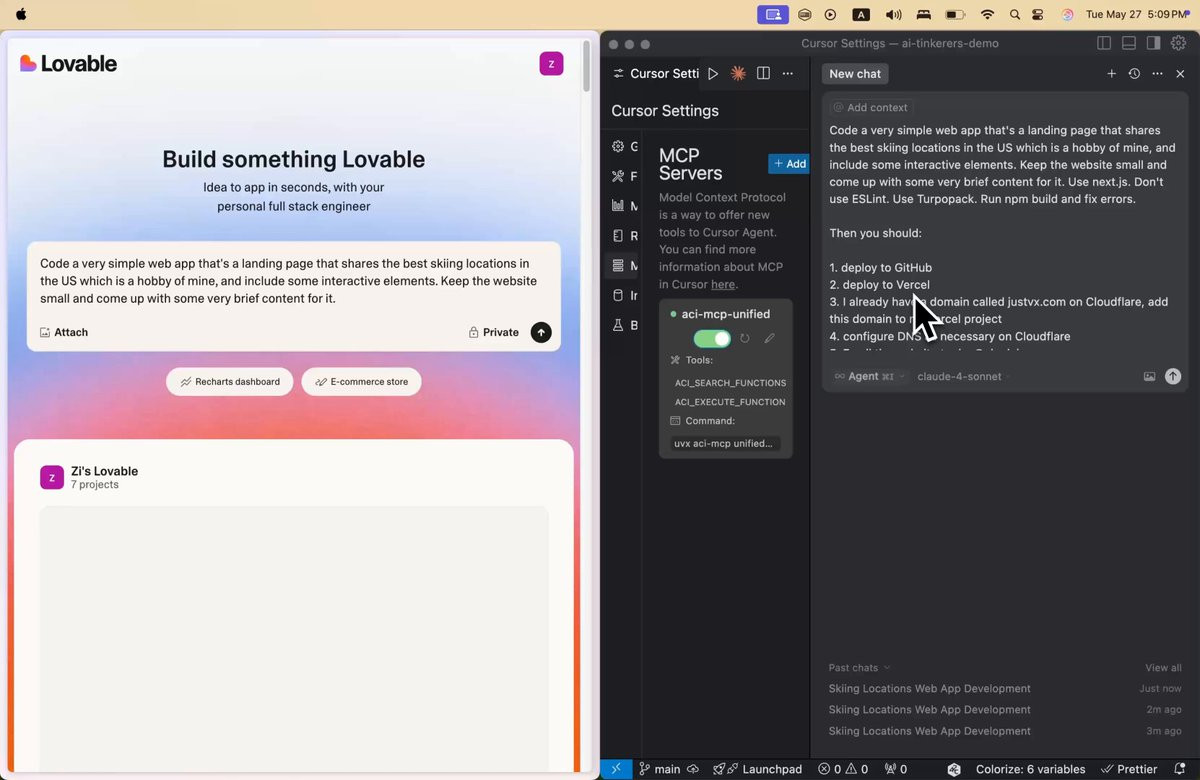Viewport: 1200px width, 780px height.
Task: Send the Cursor chat message
Action: 1173,376
